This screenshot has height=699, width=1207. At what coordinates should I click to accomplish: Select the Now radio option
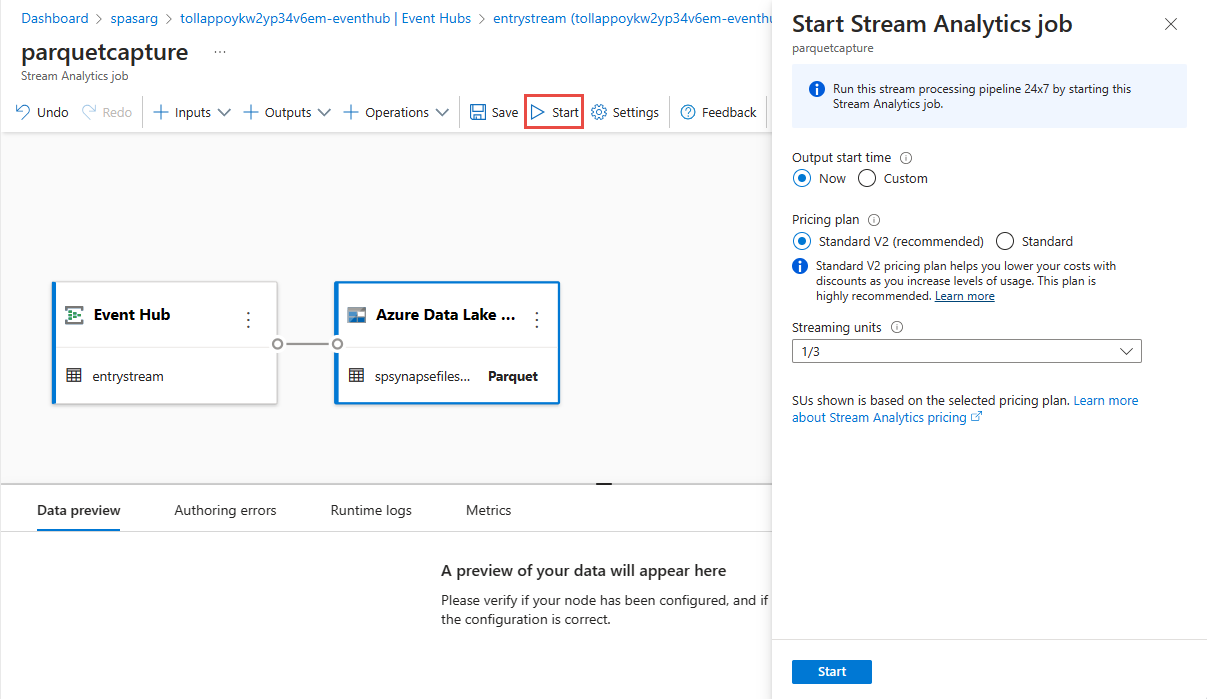click(x=819, y=178)
